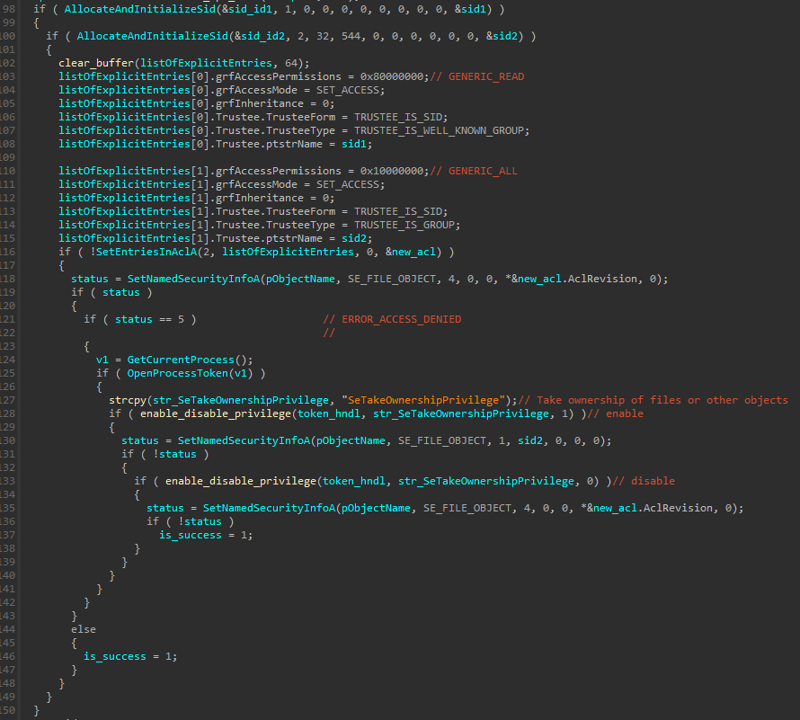The height and width of the screenshot is (720, 800).
Task: Select the clear_buffer function name
Action: click(97, 63)
